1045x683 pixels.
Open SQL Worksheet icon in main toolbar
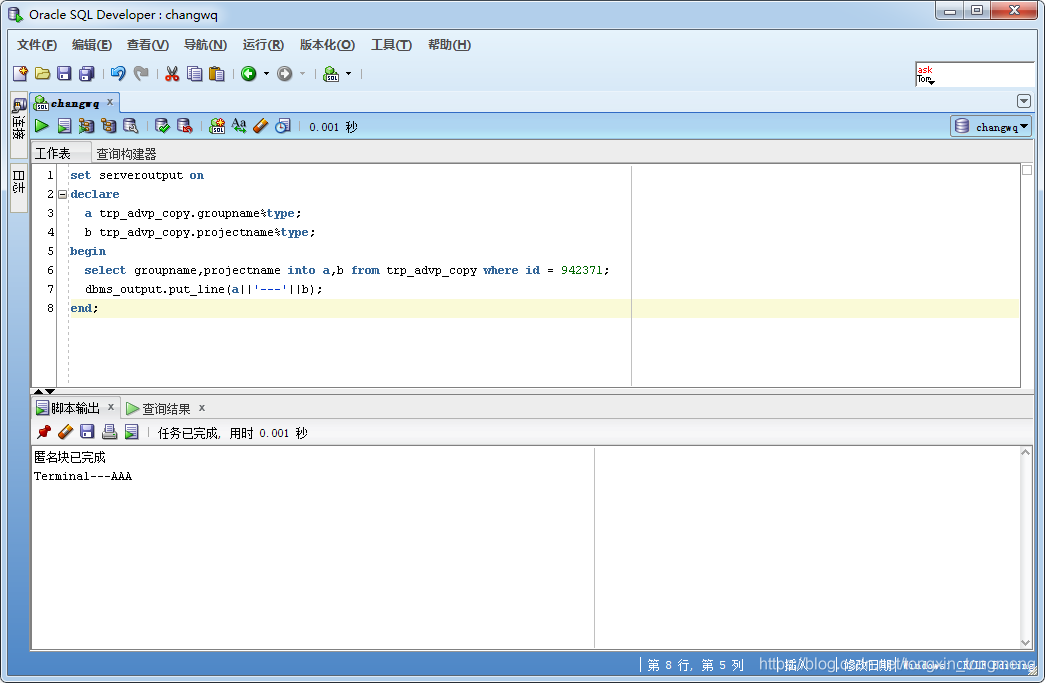pos(331,73)
